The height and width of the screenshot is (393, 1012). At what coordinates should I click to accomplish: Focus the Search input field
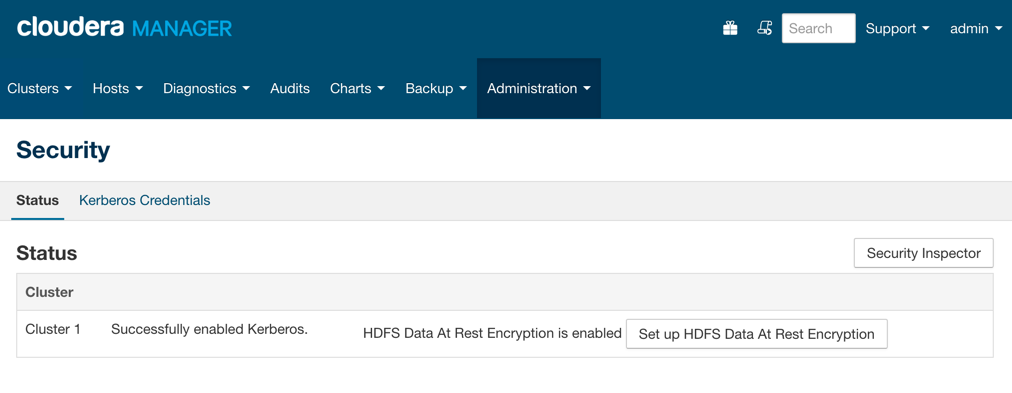point(818,28)
